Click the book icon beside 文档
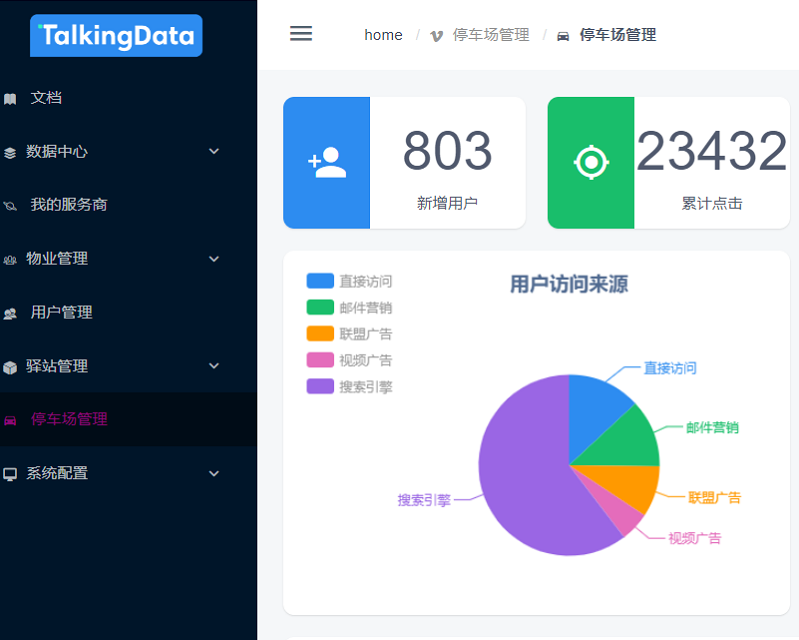 click(10, 98)
